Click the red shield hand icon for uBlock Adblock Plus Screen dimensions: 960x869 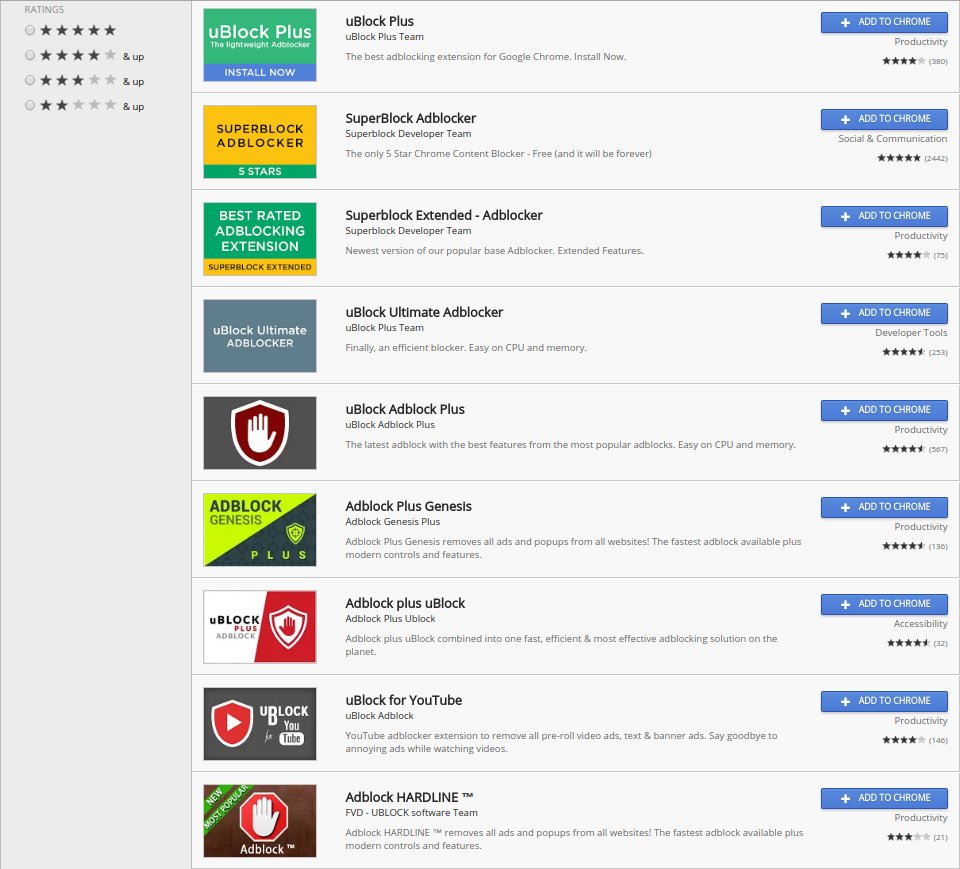point(260,433)
